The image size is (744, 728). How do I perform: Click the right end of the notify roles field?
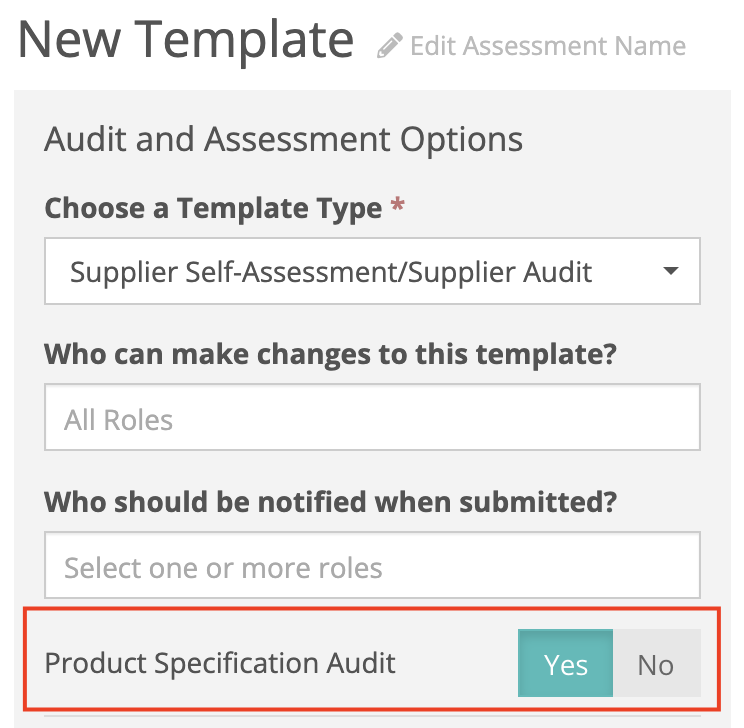point(670,568)
